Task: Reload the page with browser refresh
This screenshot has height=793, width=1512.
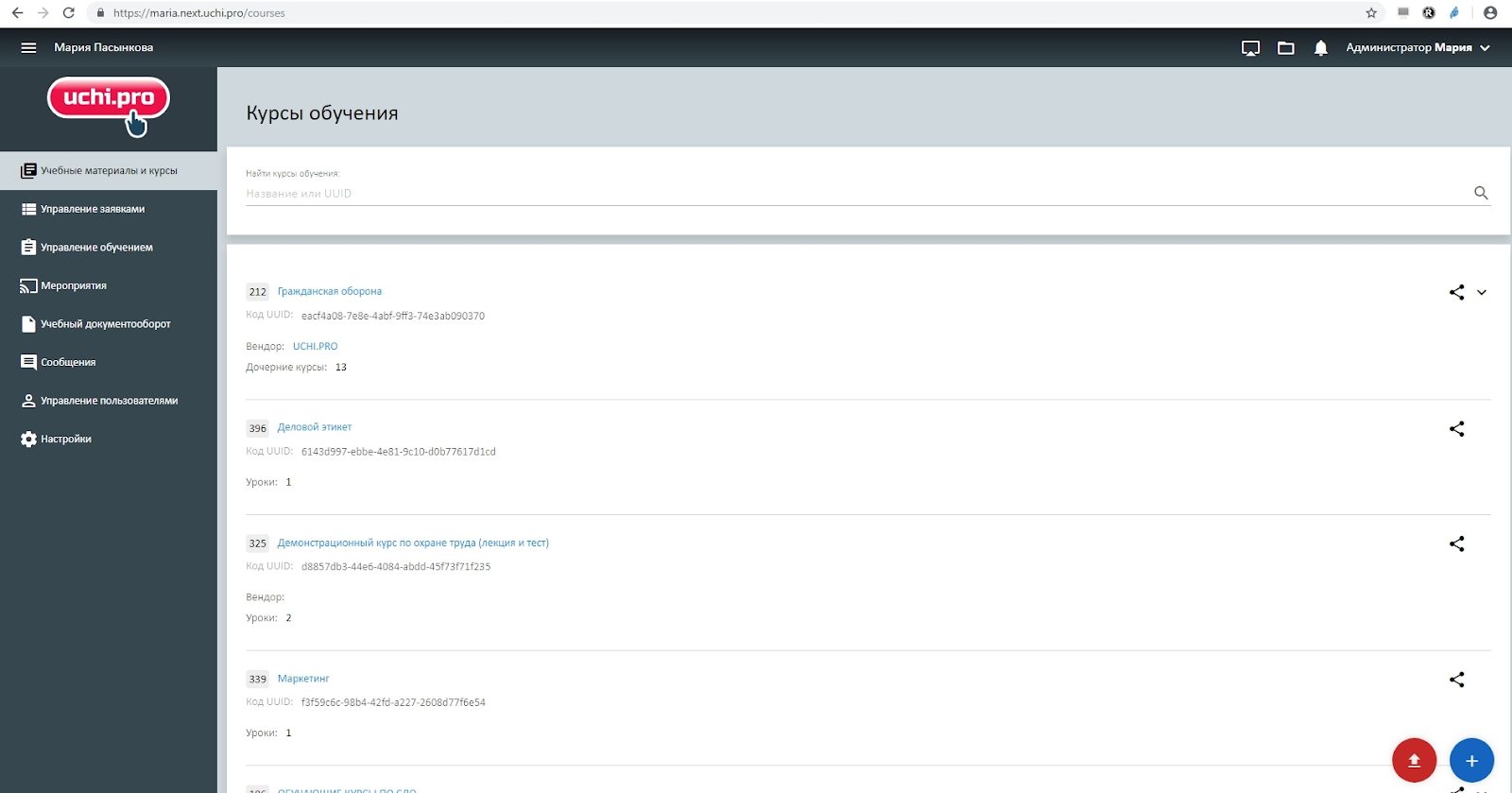Action: 68,13
